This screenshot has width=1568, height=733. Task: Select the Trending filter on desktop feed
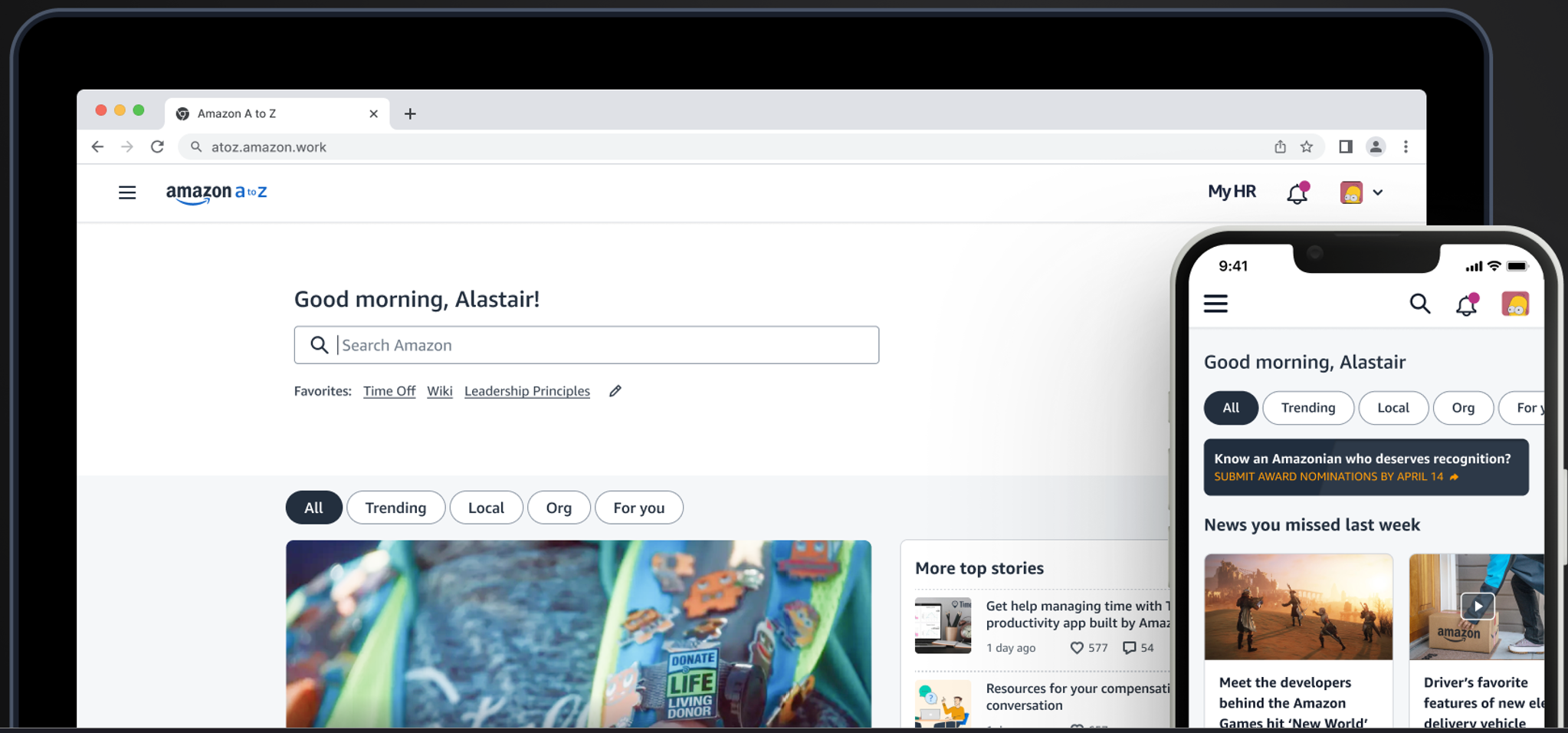(x=395, y=508)
